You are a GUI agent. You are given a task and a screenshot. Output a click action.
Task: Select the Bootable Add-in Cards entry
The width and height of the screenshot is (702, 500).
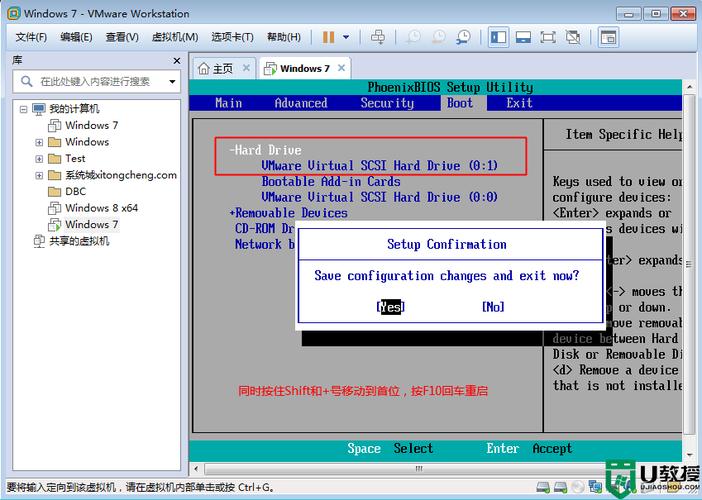331,181
